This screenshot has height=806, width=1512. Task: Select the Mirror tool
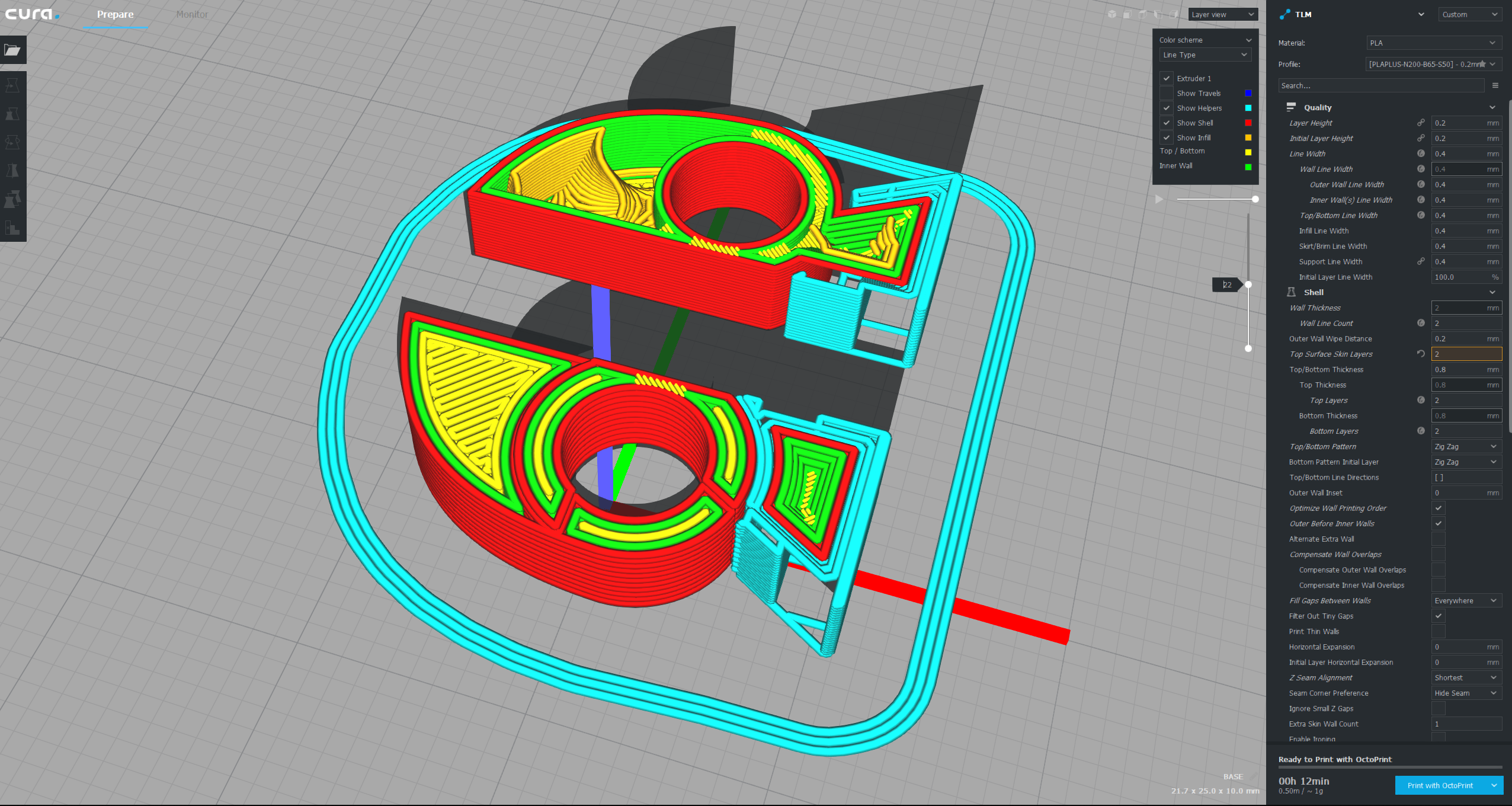[12, 171]
